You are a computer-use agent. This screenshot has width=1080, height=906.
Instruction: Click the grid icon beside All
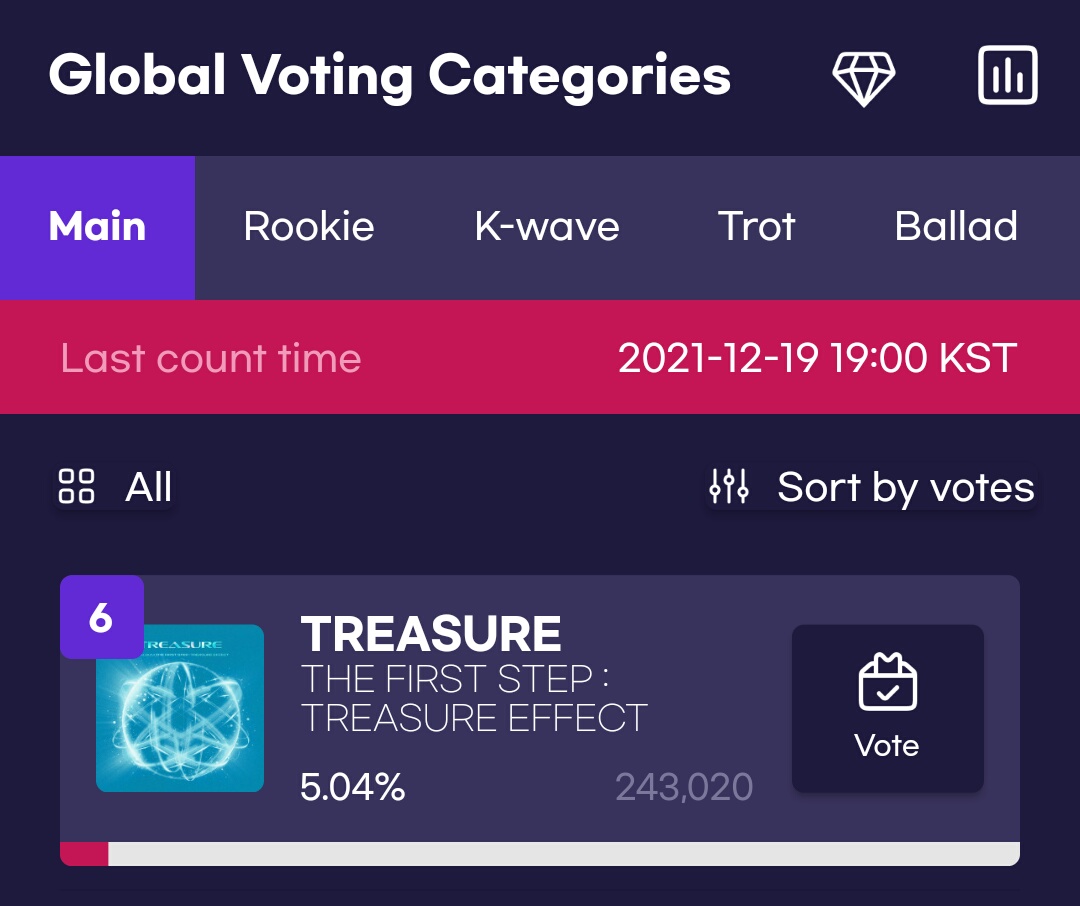[76, 486]
